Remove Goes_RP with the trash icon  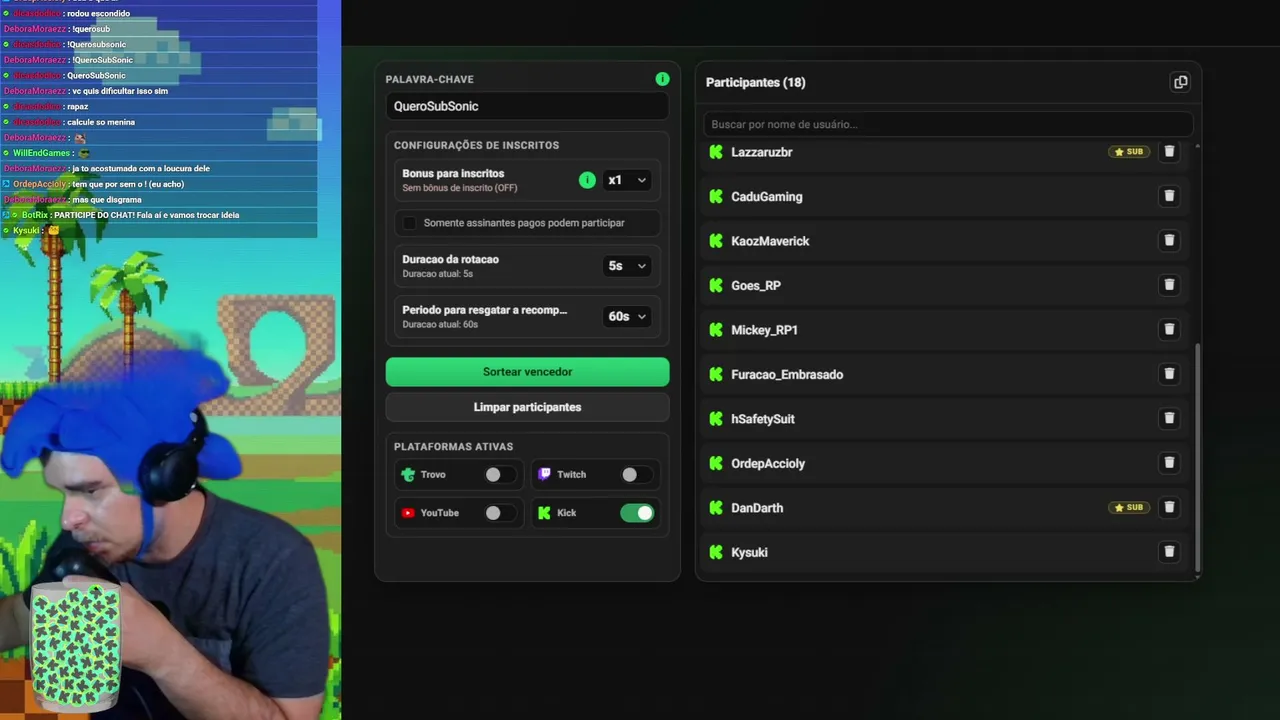click(x=1169, y=285)
